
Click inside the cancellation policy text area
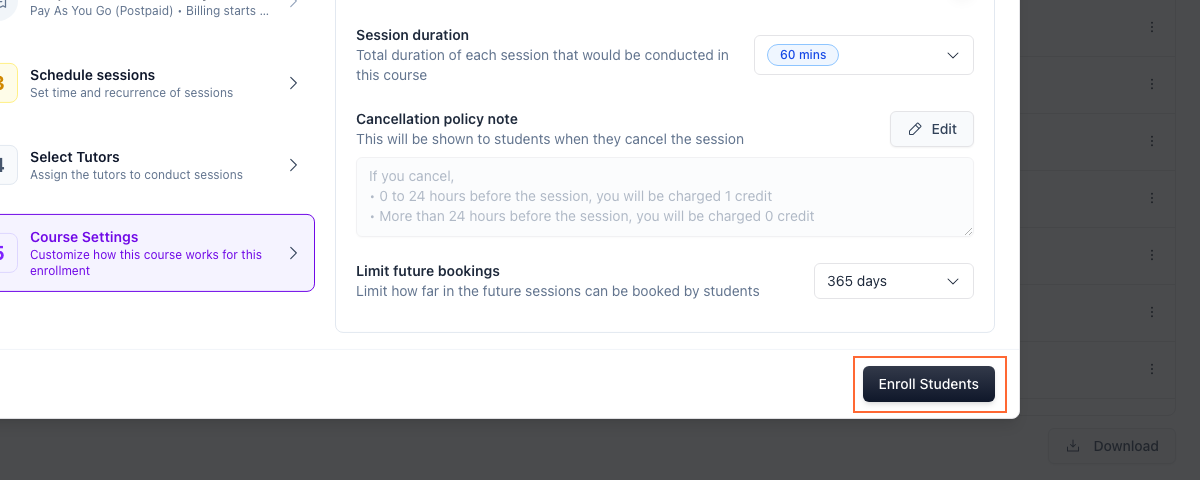(x=665, y=197)
